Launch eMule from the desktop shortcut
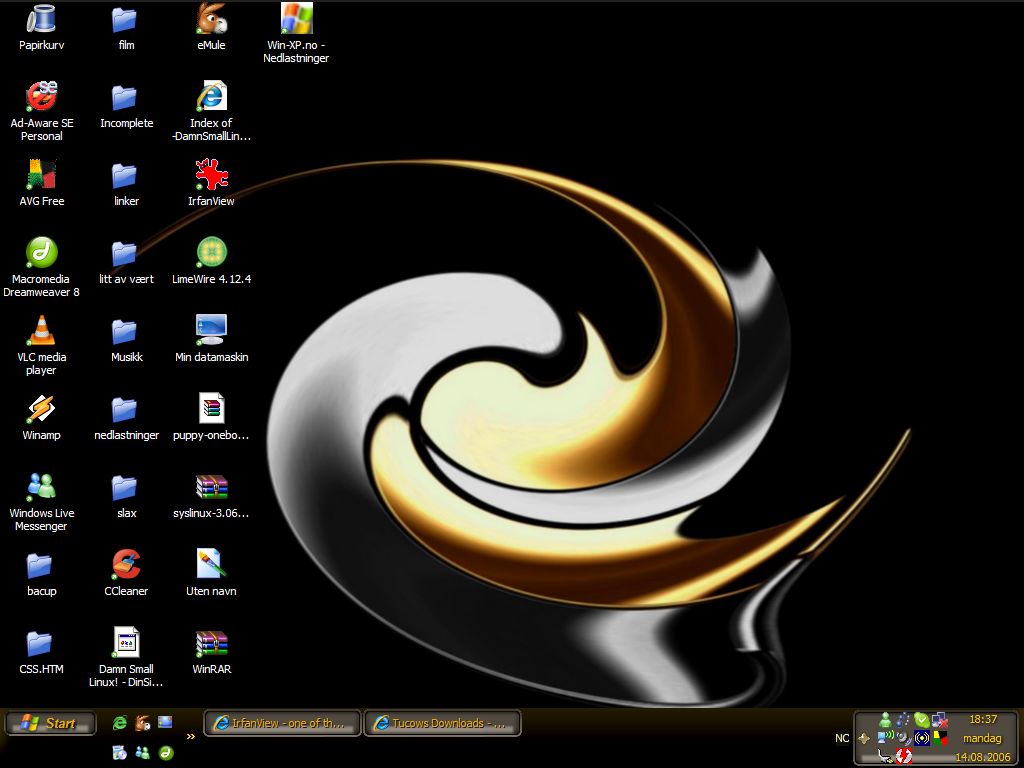This screenshot has width=1024, height=768. (211, 27)
